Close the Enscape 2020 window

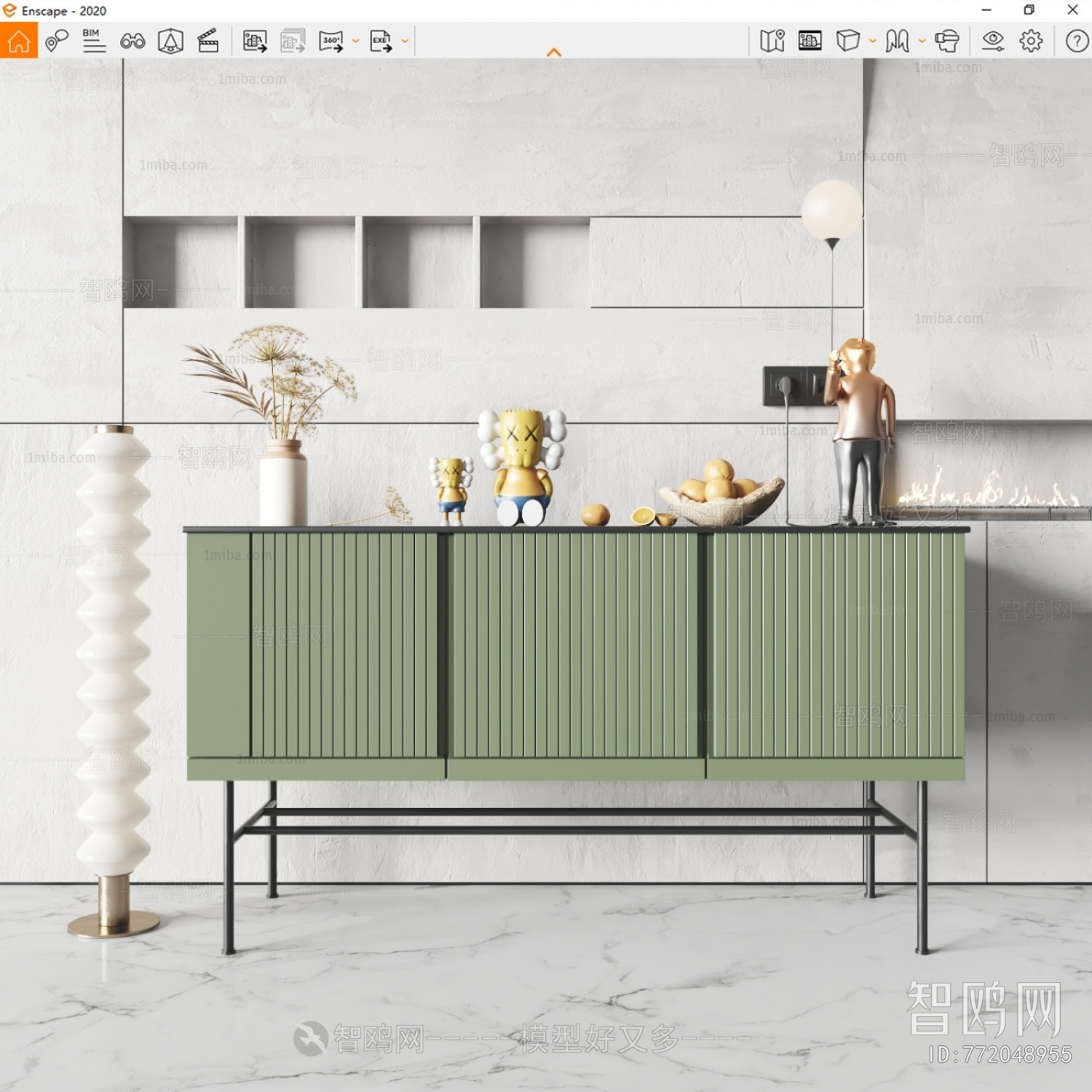[1072, 10]
